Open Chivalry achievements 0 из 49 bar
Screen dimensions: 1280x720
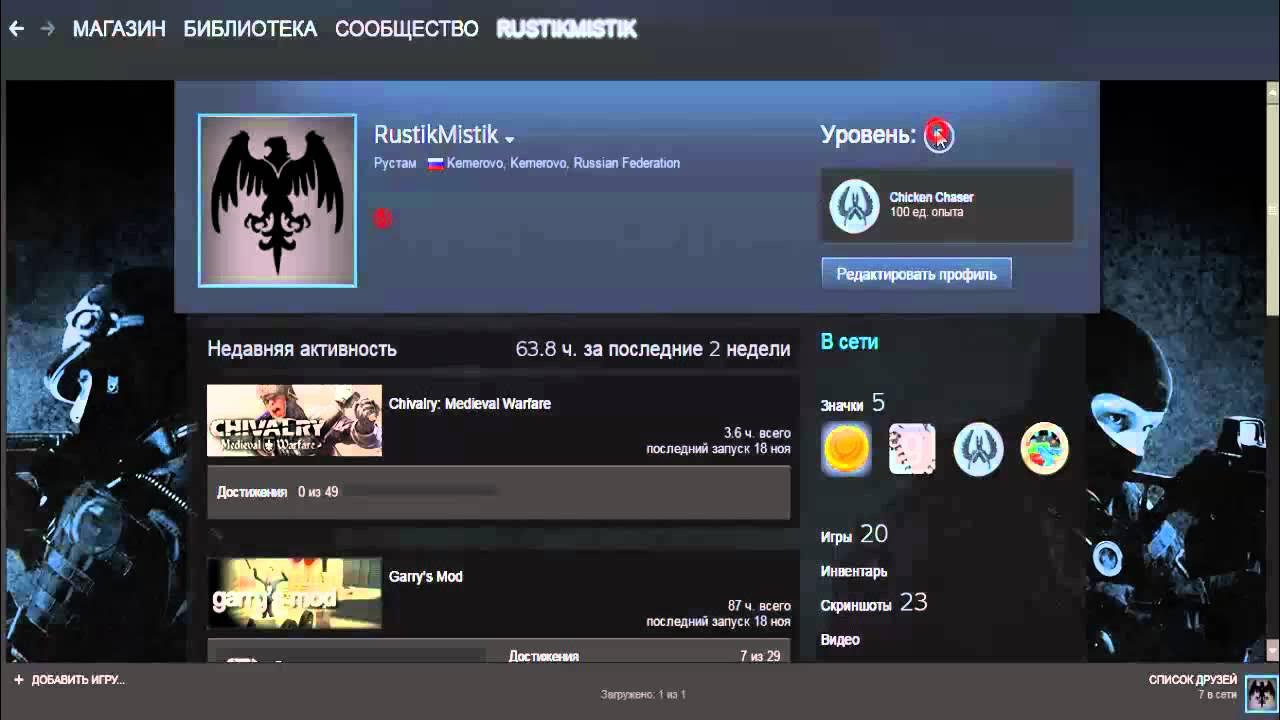point(498,492)
